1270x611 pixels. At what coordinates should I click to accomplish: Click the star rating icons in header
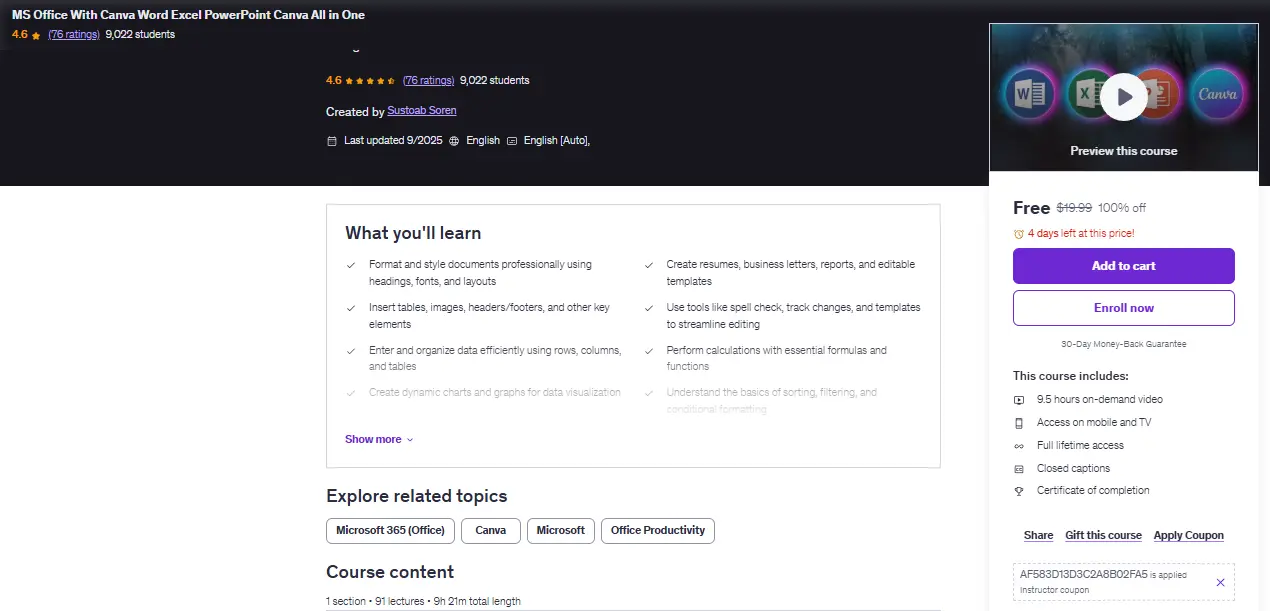tap(371, 81)
